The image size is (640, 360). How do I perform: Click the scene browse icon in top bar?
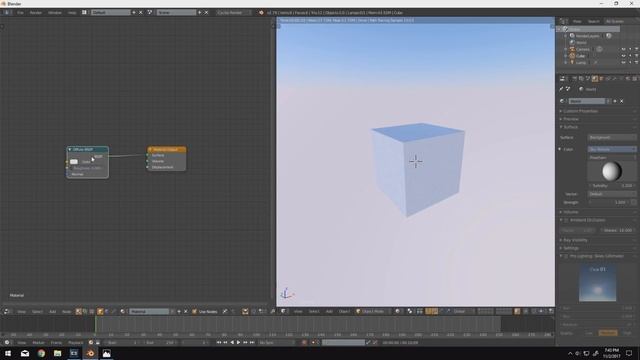pyautogui.click(x=150, y=13)
